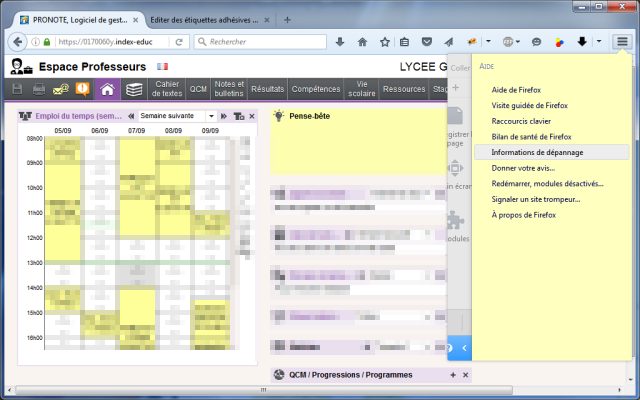Screen dimensions: 640x400
Task: Close the Emploi du temps widget
Action: [252, 116]
